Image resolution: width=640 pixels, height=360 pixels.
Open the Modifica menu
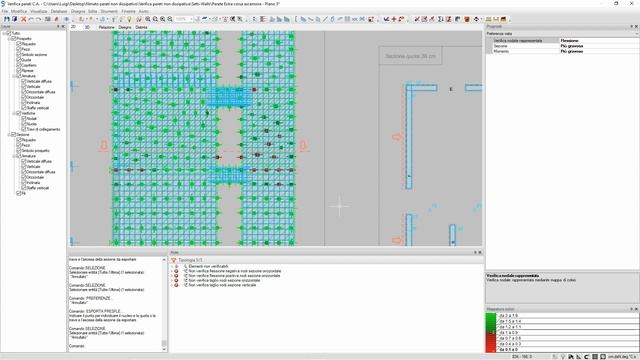click(x=18, y=11)
